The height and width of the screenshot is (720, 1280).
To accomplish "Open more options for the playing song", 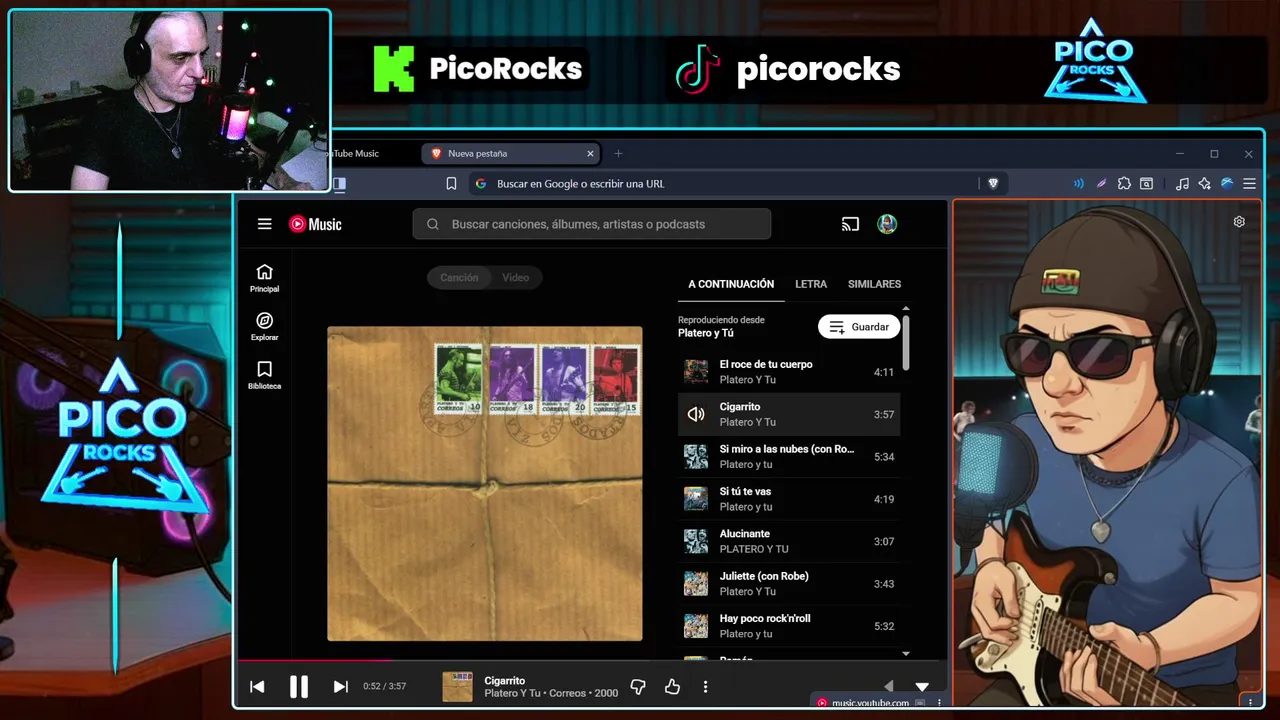I will point(705,687).
